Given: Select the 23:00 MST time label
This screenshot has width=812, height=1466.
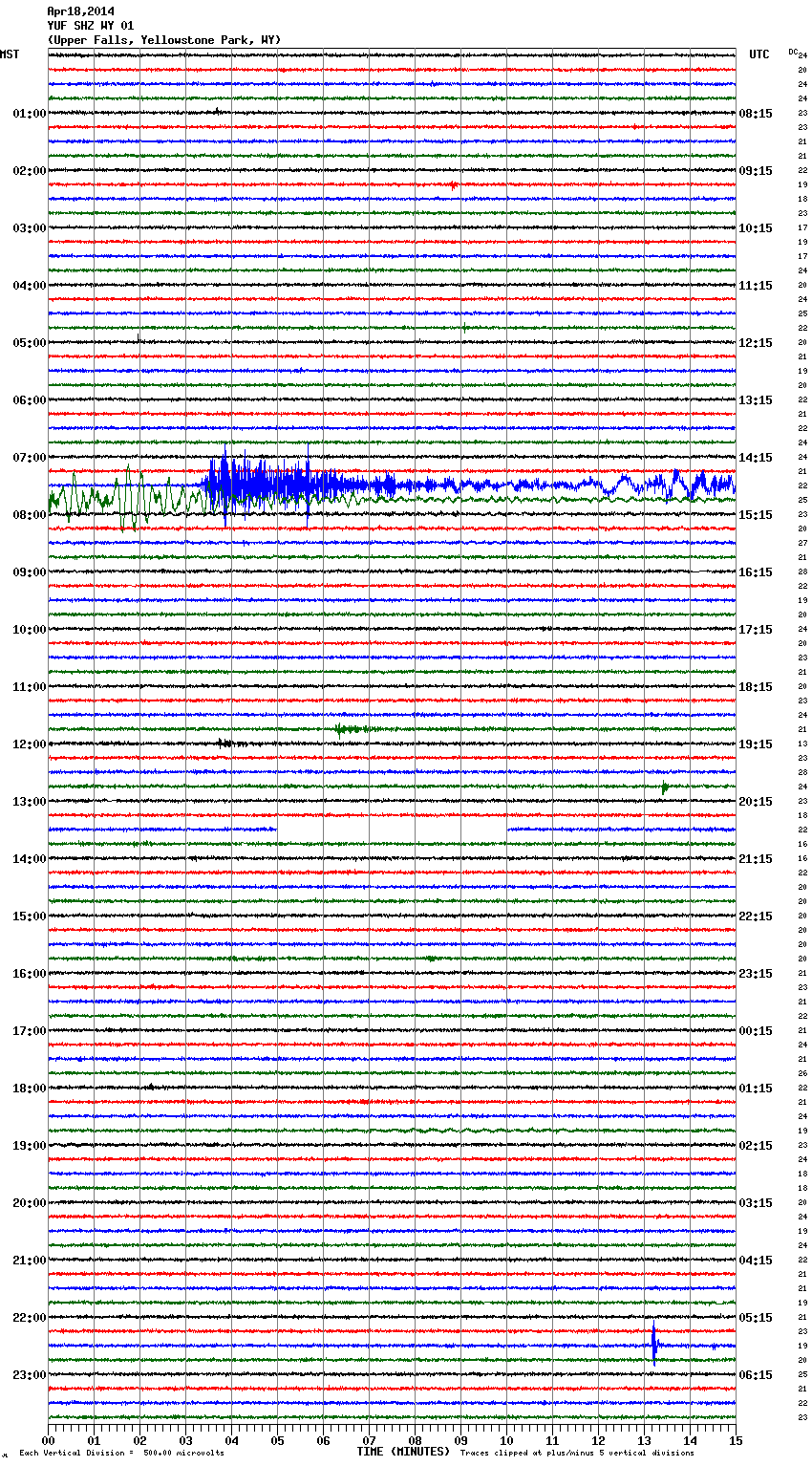Looking at the screenshot, I should (30, 1375).
